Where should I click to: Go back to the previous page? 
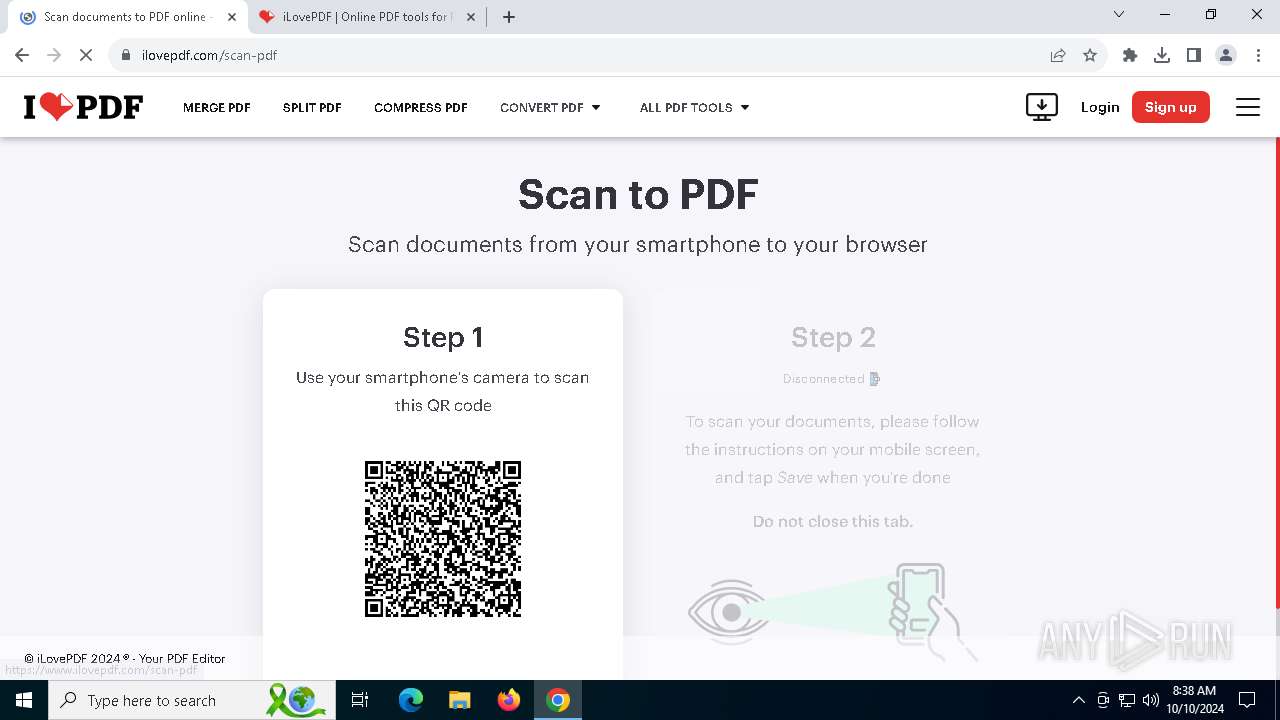[x=22, y=55]
